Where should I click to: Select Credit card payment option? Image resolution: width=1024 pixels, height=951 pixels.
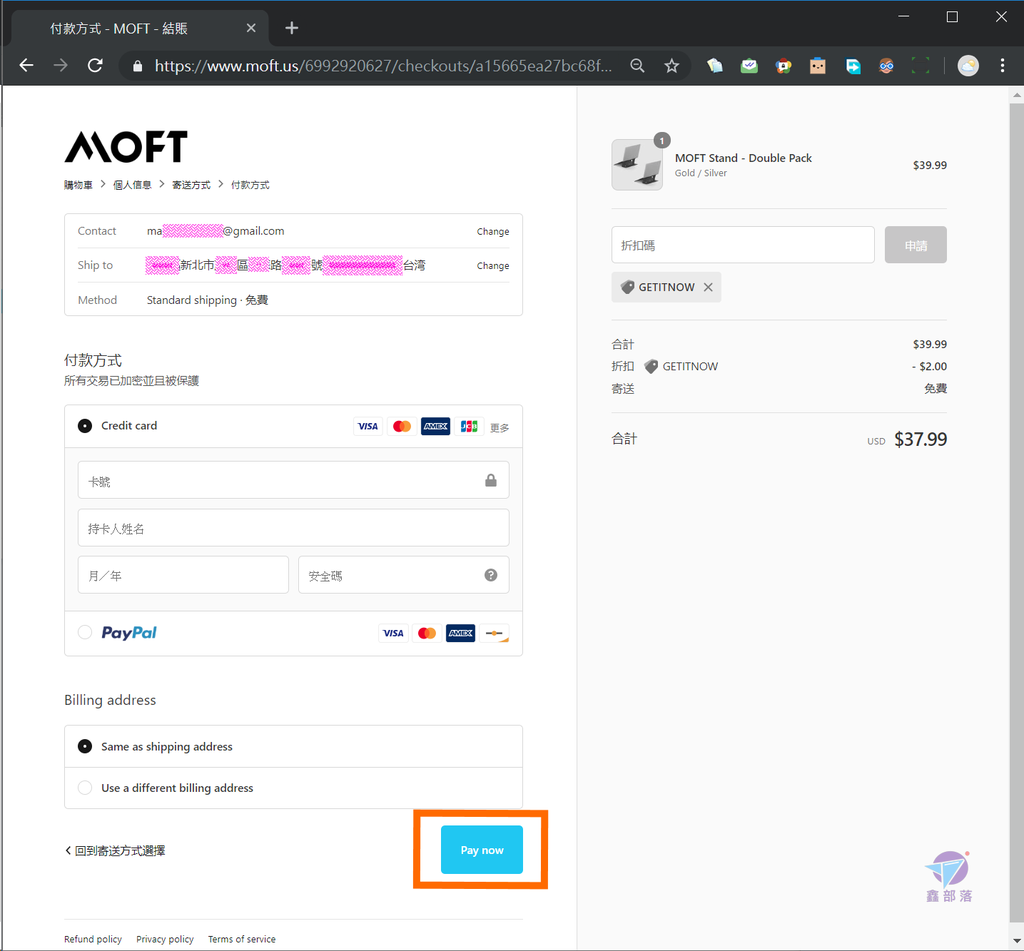85,426
